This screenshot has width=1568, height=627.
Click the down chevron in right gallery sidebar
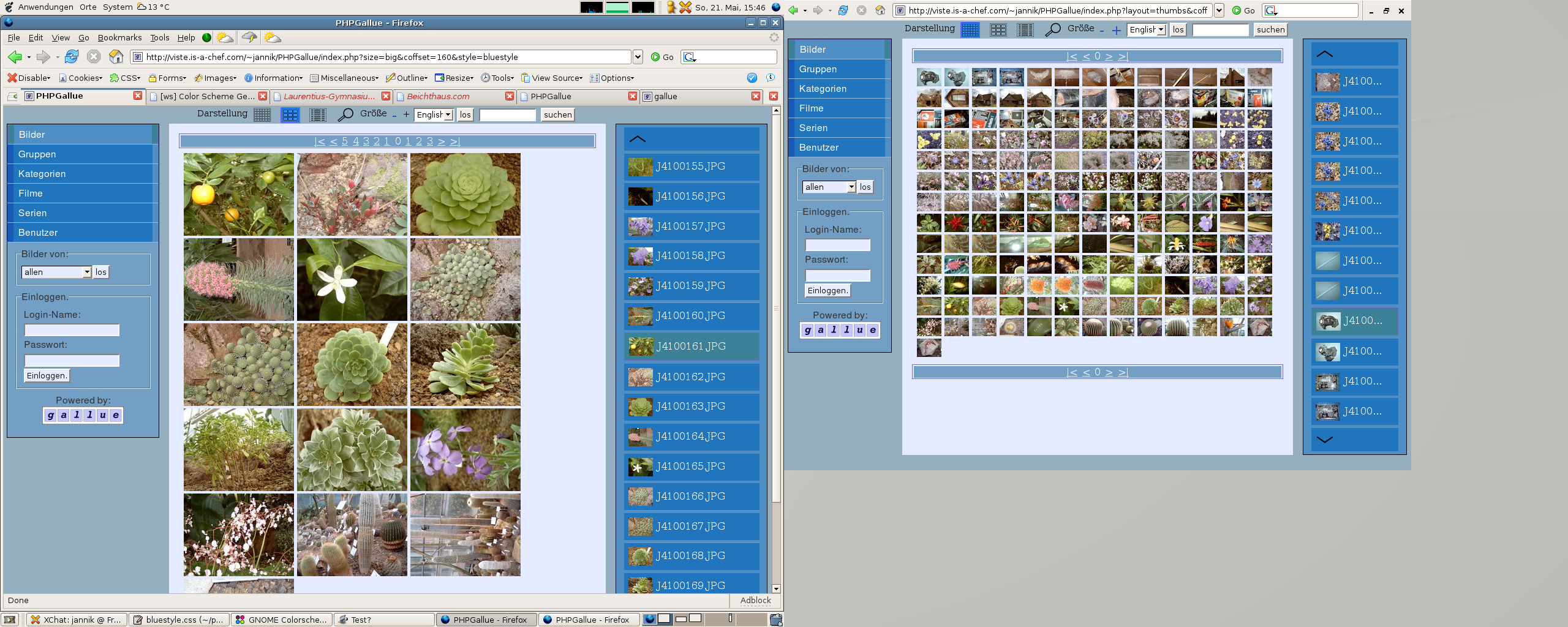click(x=1324, y=439)
